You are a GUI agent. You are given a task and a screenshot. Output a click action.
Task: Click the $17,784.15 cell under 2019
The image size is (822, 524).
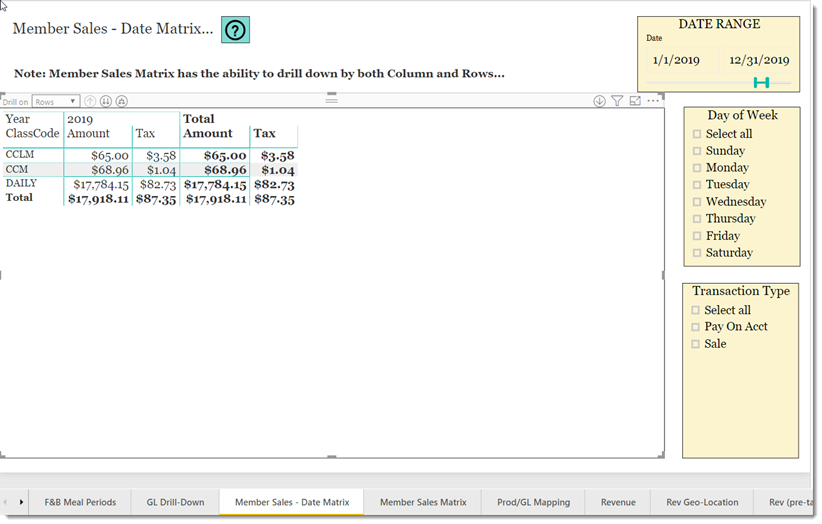pyautogui.click(x=101, y=184)
